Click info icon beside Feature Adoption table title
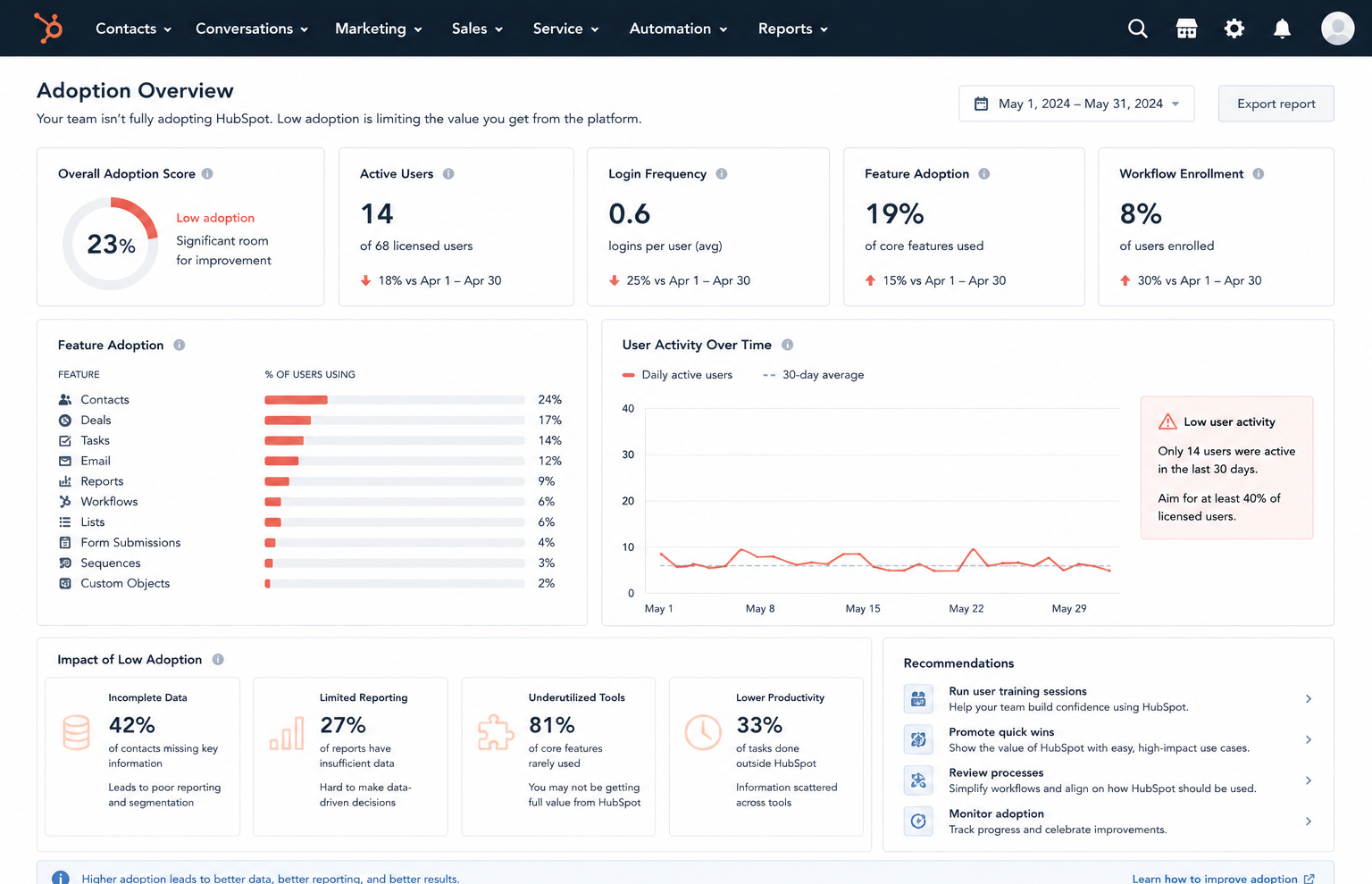Viewport: 1372px width, 884px height. [179, 345]
